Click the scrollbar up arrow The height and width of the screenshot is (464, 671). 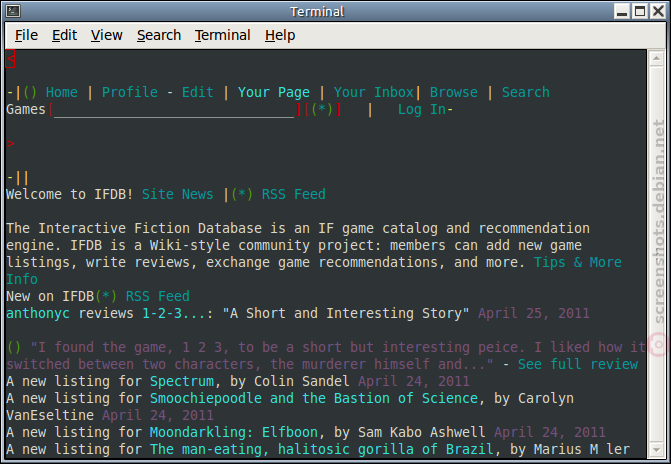coord(656,59)
